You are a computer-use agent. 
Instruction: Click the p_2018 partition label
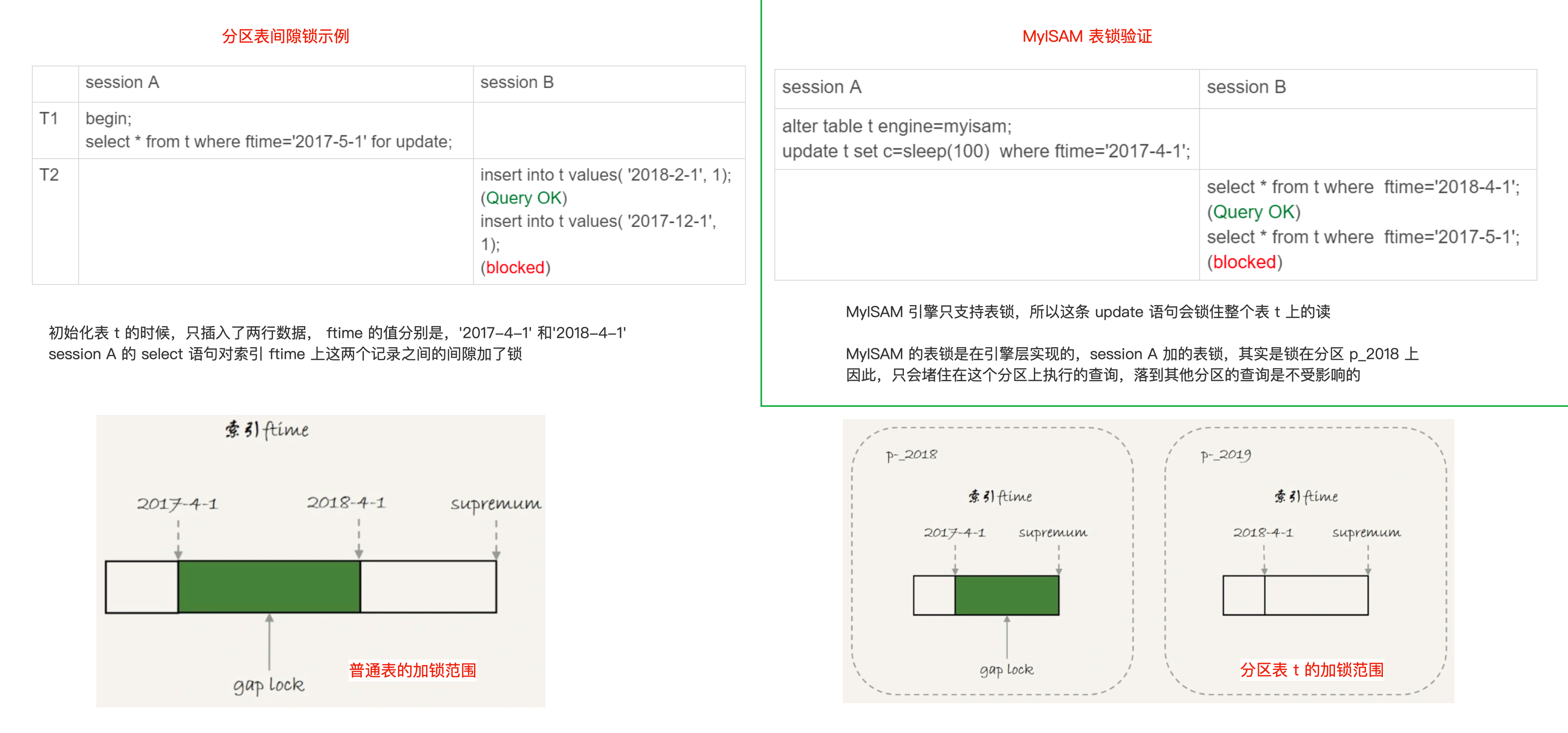911,455
